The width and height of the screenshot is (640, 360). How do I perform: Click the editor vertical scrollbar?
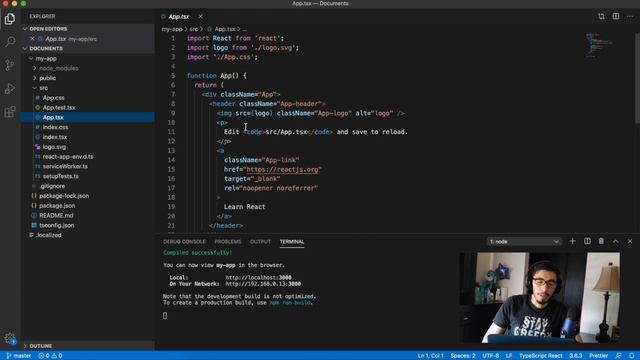638,78
